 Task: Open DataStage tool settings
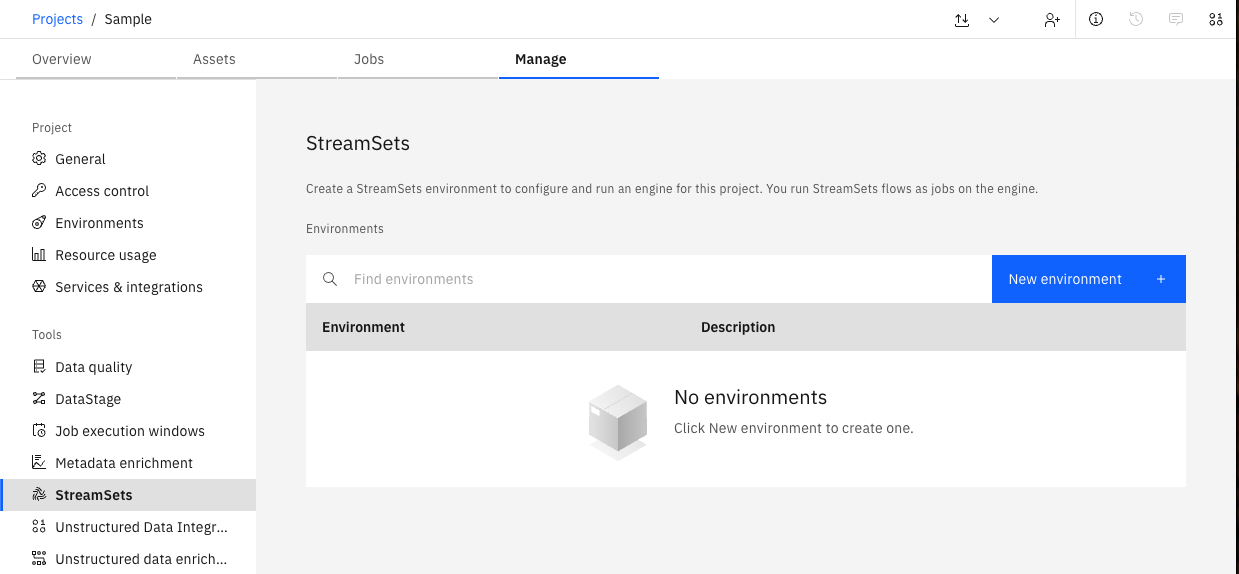point(128,399)
